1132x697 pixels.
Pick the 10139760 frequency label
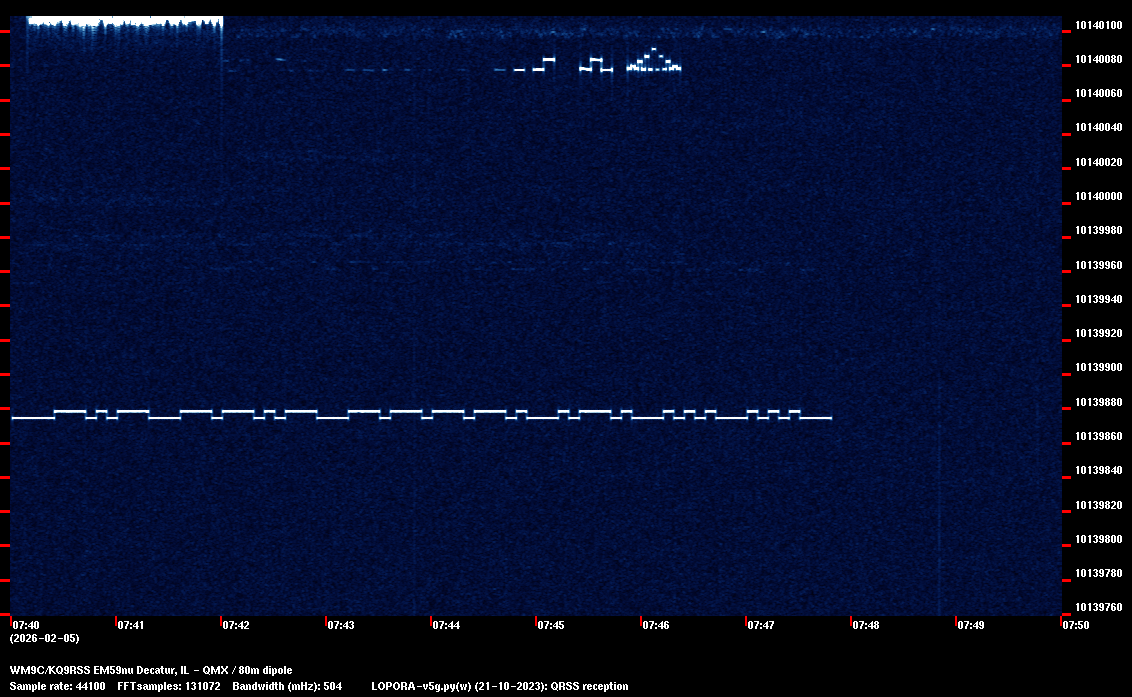coord(1098,607)
